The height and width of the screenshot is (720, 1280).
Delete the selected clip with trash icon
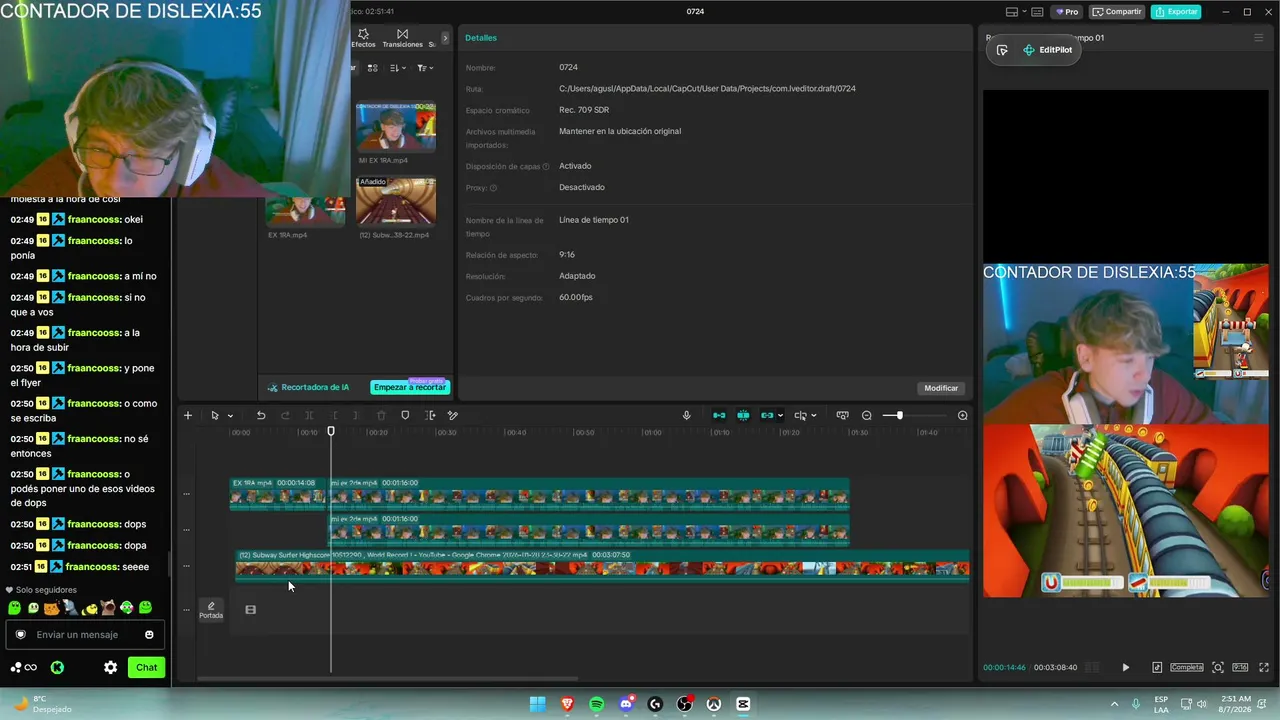coord(381,415)
